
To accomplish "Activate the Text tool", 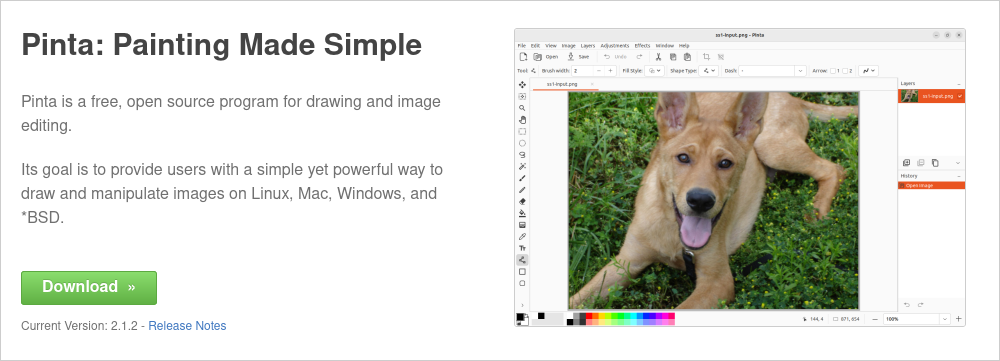I will [x=522, y=248].
